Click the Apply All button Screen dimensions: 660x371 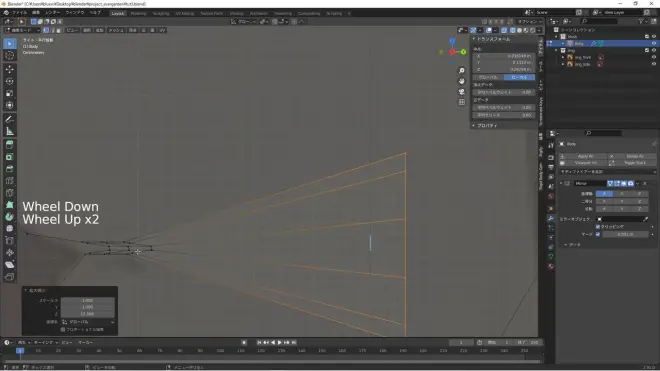click(583, 156)
